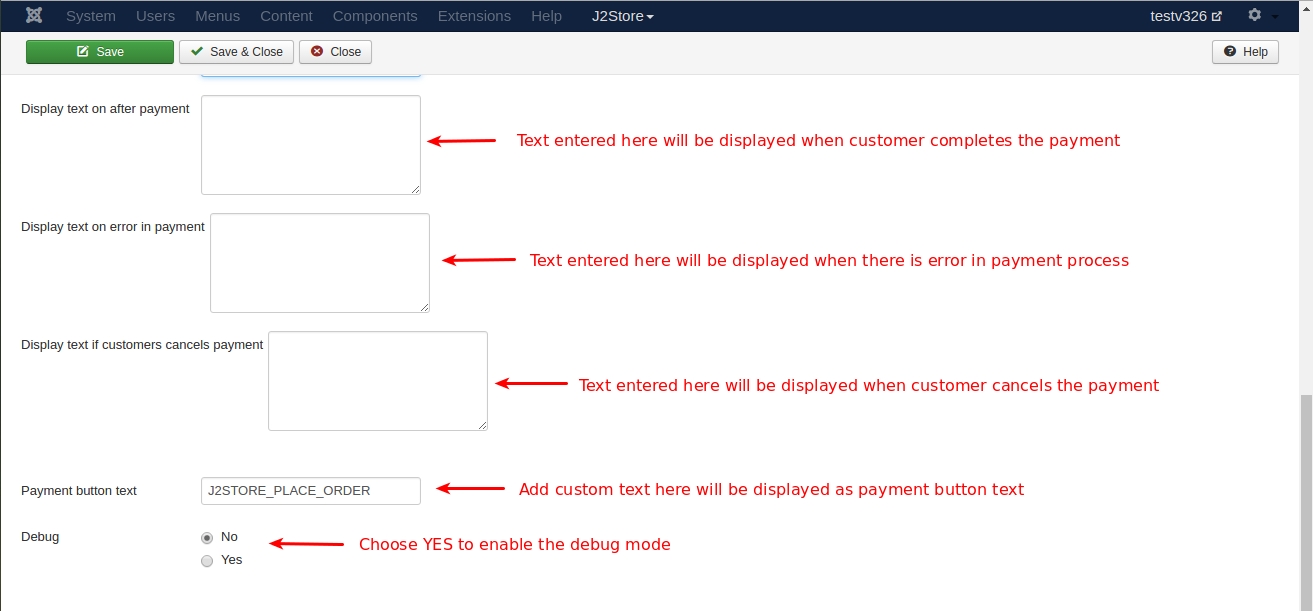Click the Display text on after payment label

click(105, 109)
